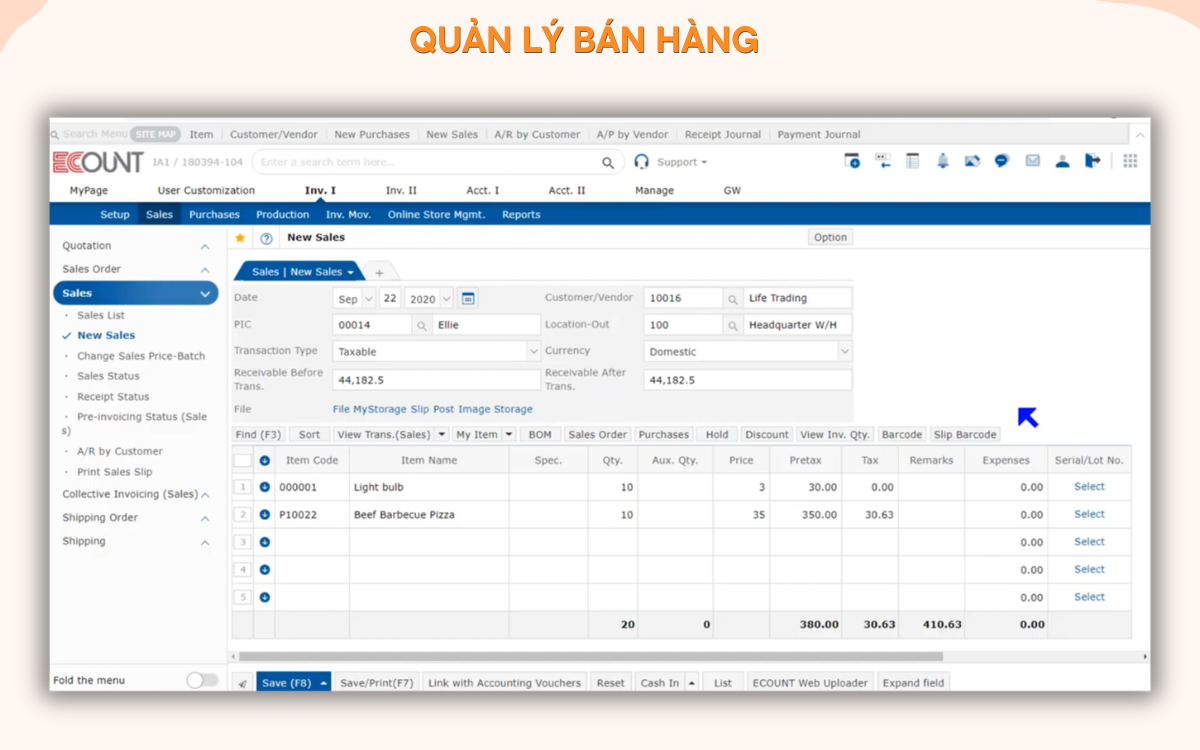Image resolution: width=1200 pixels, height=750 pixels.
Task: Open the Acct. I main menu
Action: pyautogui.click(x=483, y=191)
